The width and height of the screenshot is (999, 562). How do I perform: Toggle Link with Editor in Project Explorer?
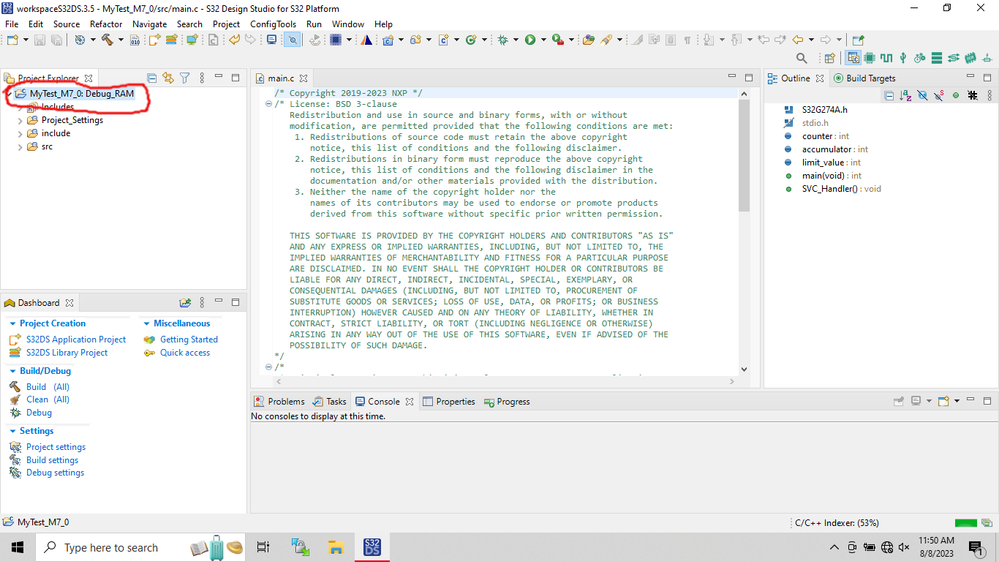168,78
